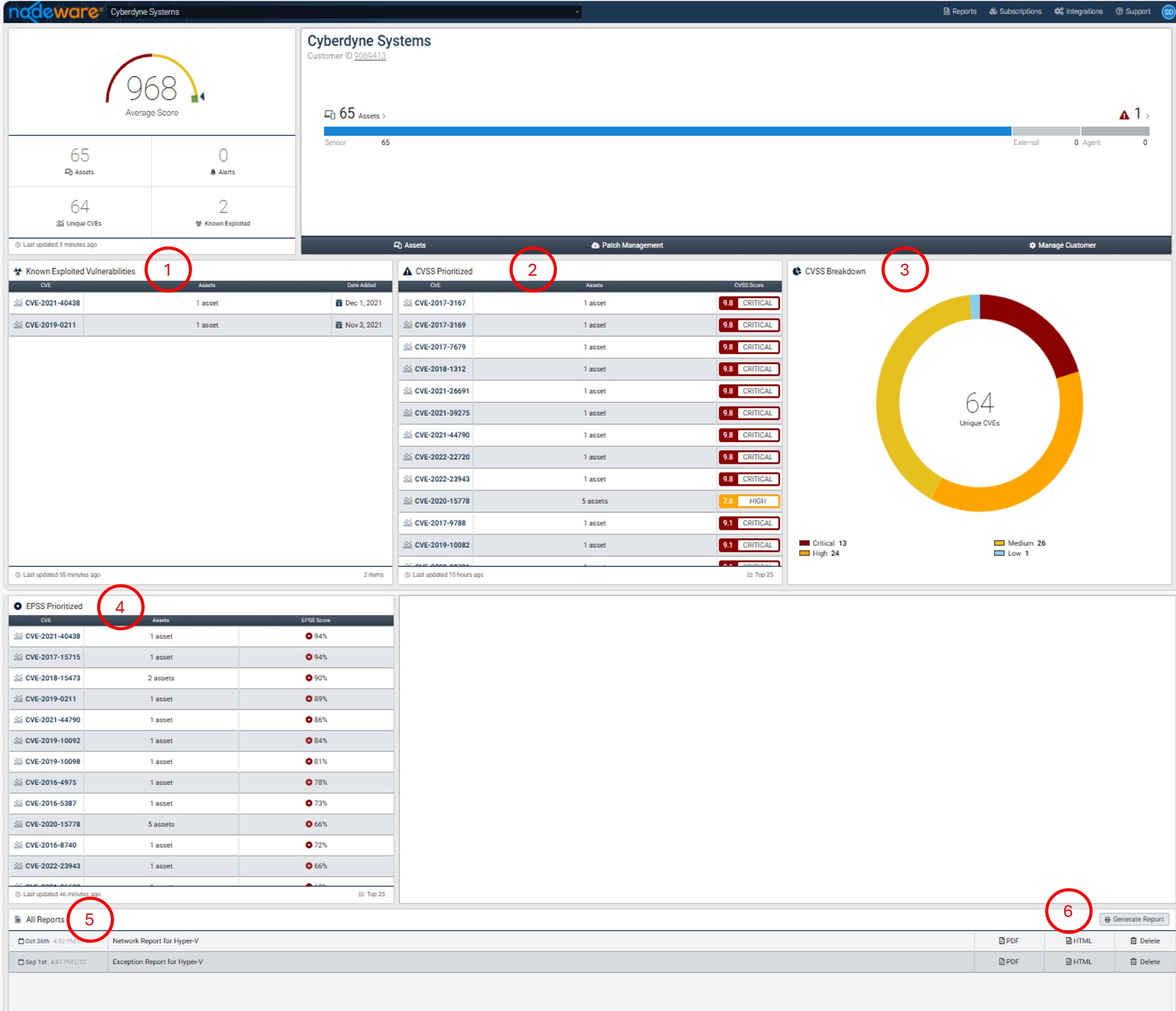
Task: Click calendar icon beside Dec 1, 2021
Action: point(339,303)
